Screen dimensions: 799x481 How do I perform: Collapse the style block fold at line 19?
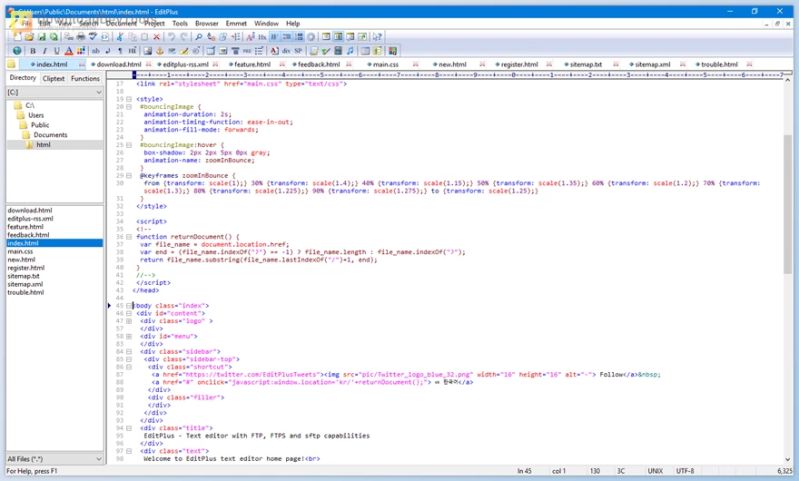tap(129, 99)
